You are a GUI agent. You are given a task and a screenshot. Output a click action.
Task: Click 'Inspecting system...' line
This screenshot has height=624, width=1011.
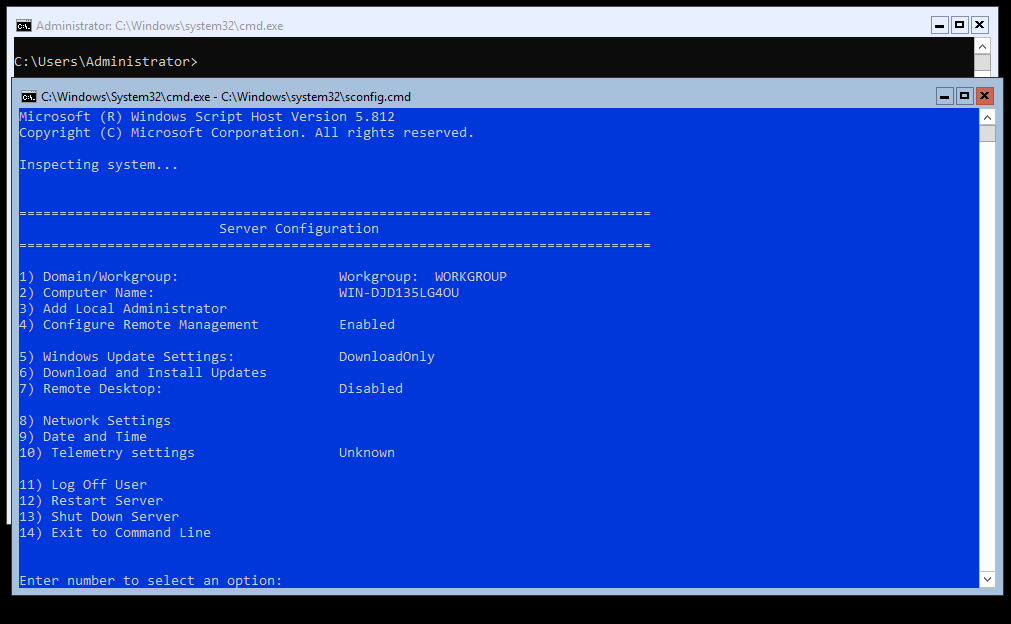pos(99,165)
